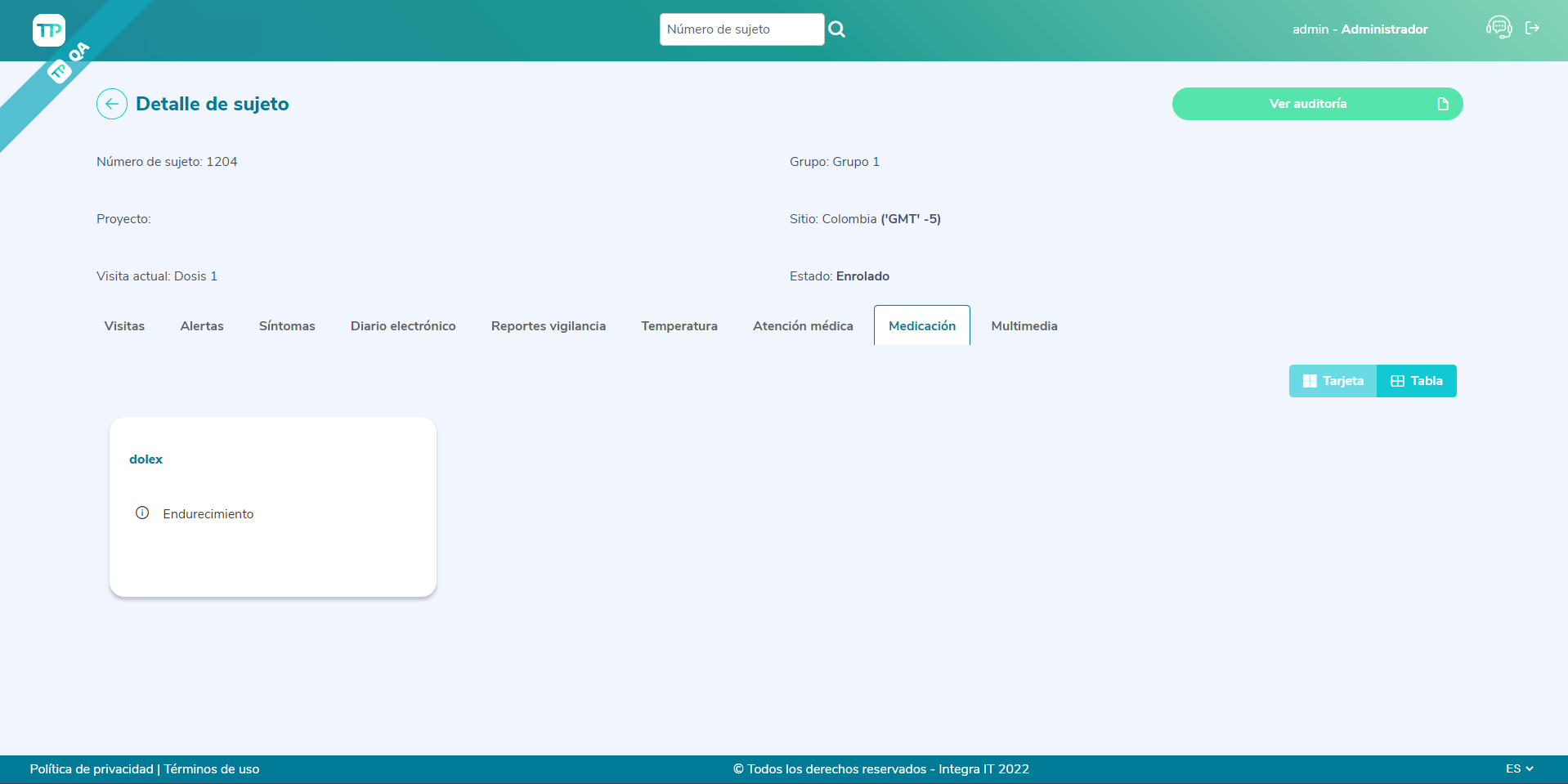The image size is (1568, 784).
Task: Select the Diario electrónico tab
Action: click(403, 325)
